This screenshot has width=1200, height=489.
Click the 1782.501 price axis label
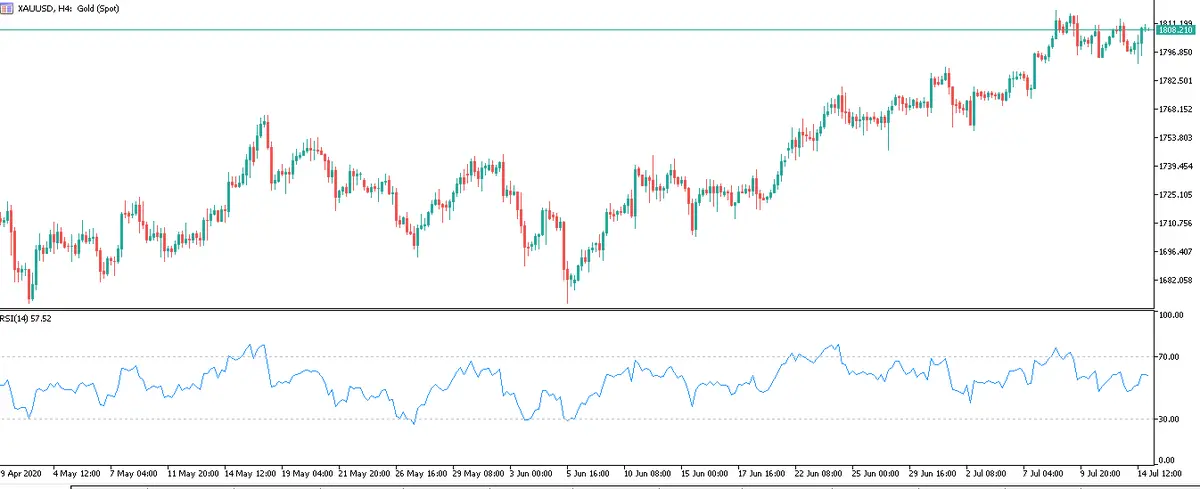(x=1174, y=81)
